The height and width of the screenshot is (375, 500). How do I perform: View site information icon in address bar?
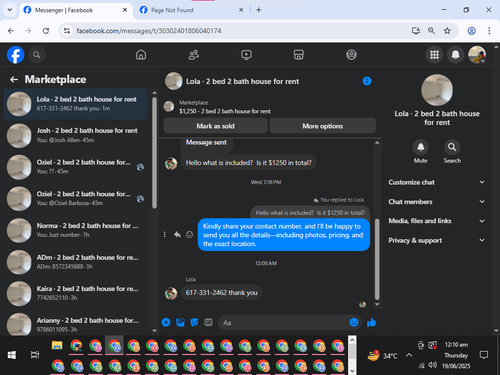(x=67, y=31)
